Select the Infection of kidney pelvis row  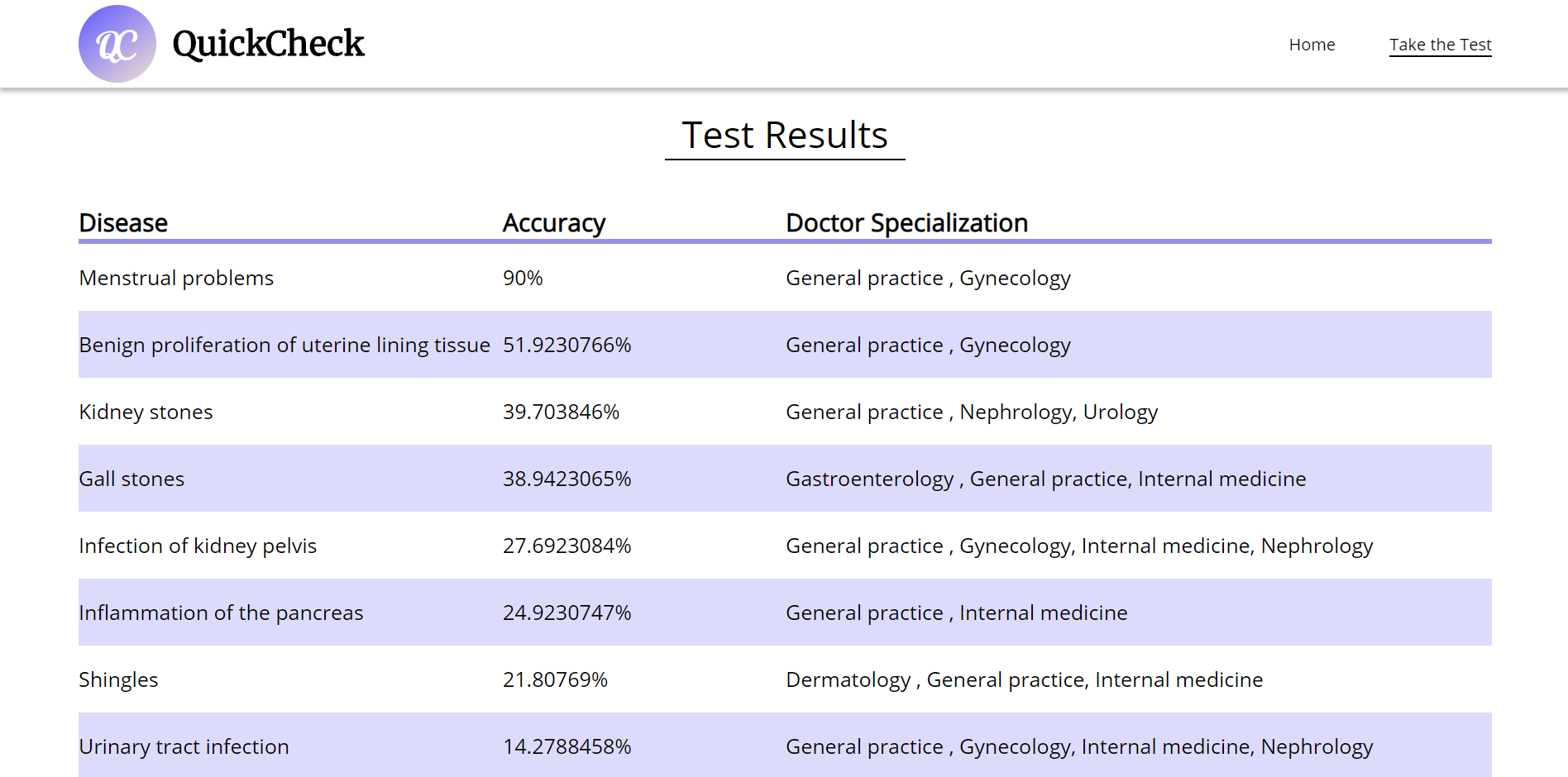pos(785,546)
